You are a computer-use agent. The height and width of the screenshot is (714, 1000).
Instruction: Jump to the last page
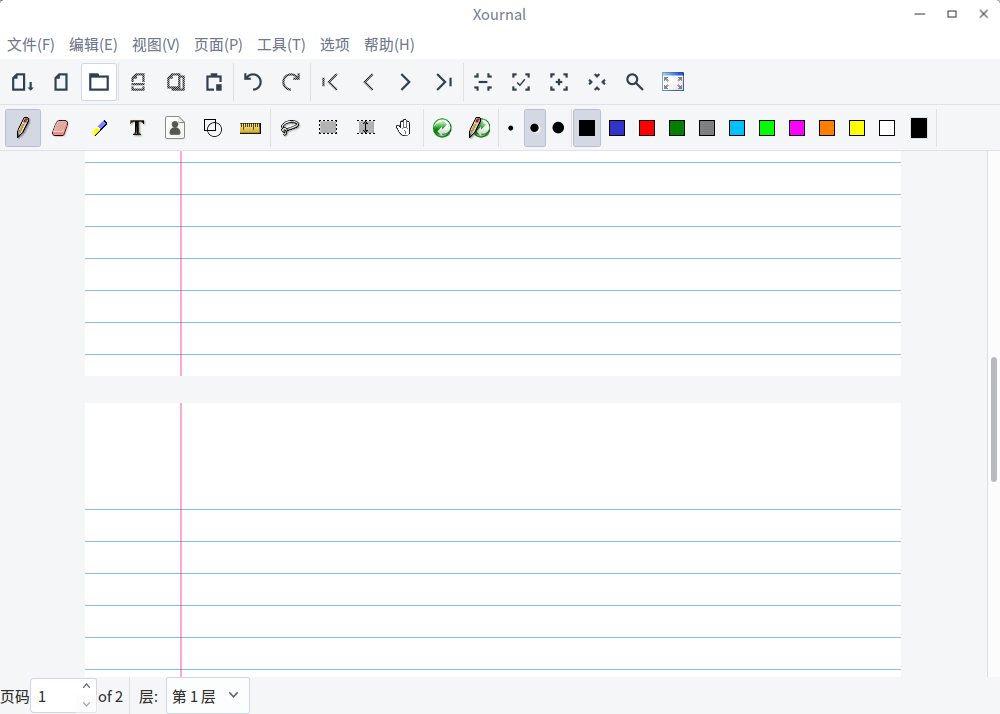click(443, 82)
